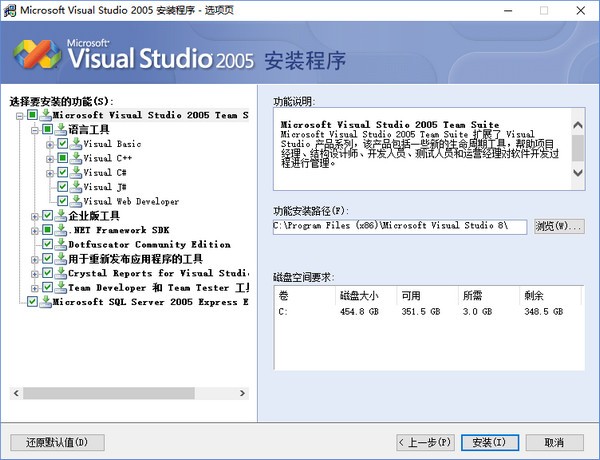Click install icon next to .NET Framework SDK
The image size is (600, 460).
61,230
